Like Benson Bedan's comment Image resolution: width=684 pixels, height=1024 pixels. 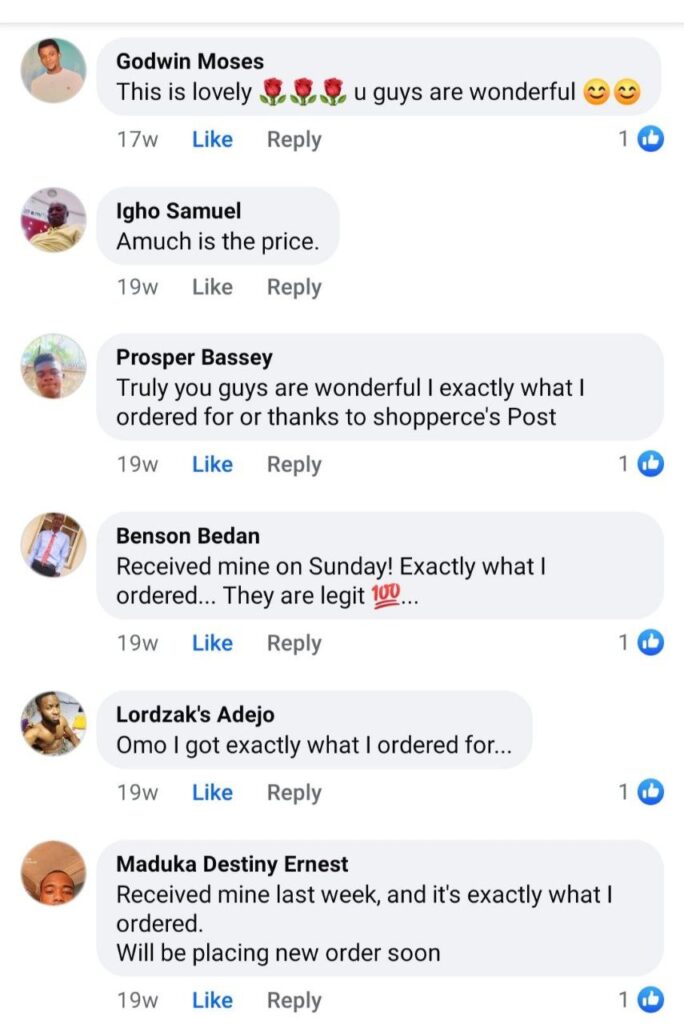click(212, 643)
